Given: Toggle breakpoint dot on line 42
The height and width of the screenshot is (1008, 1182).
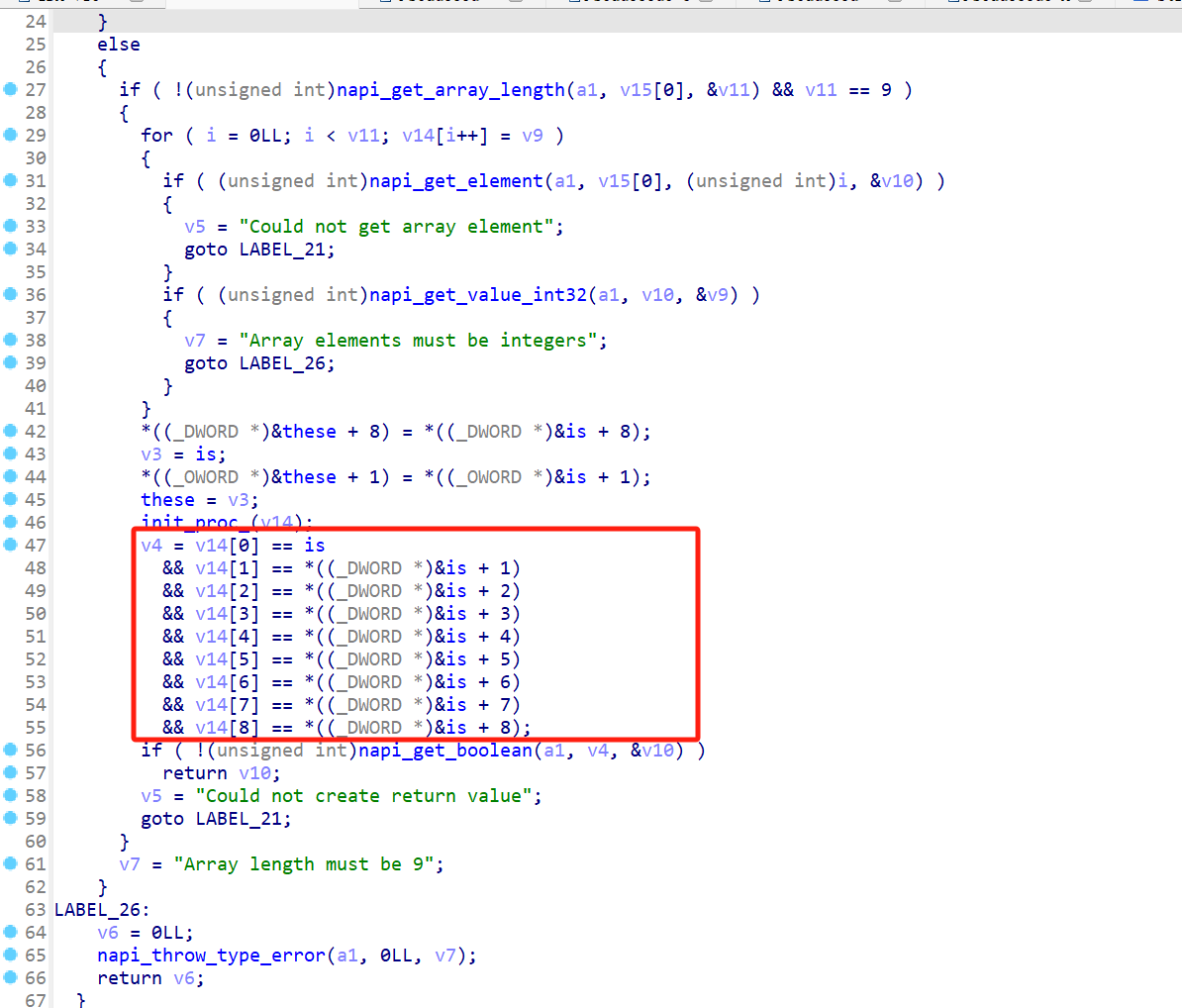Looking at the screenshot, I should click(11, 431).
